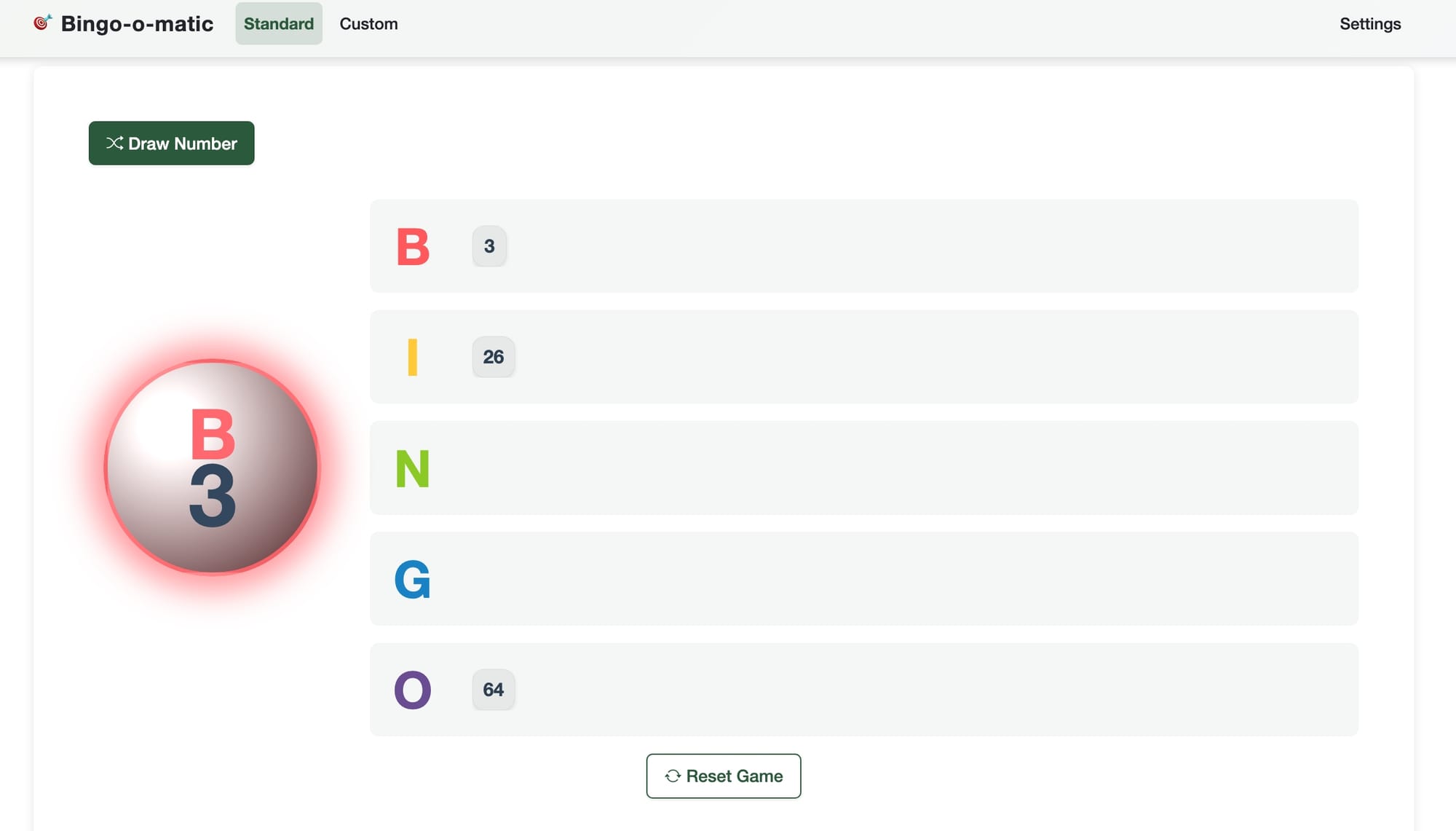Viewport: 1456px width, 831px height.
Task: Select the drawn number 26 chip
Action: coord(494,357)
